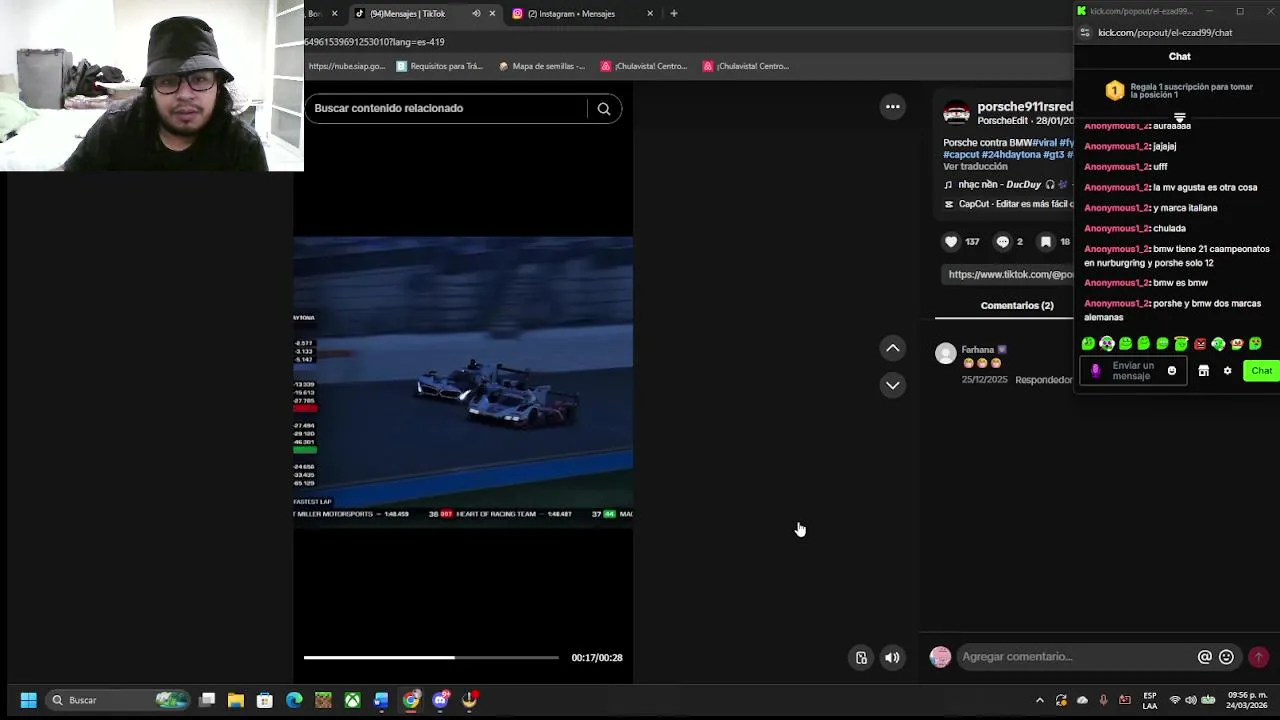The image size is (1280, 720).
Task: Mute the TikTok video volume icon
Action: point(892,658)
